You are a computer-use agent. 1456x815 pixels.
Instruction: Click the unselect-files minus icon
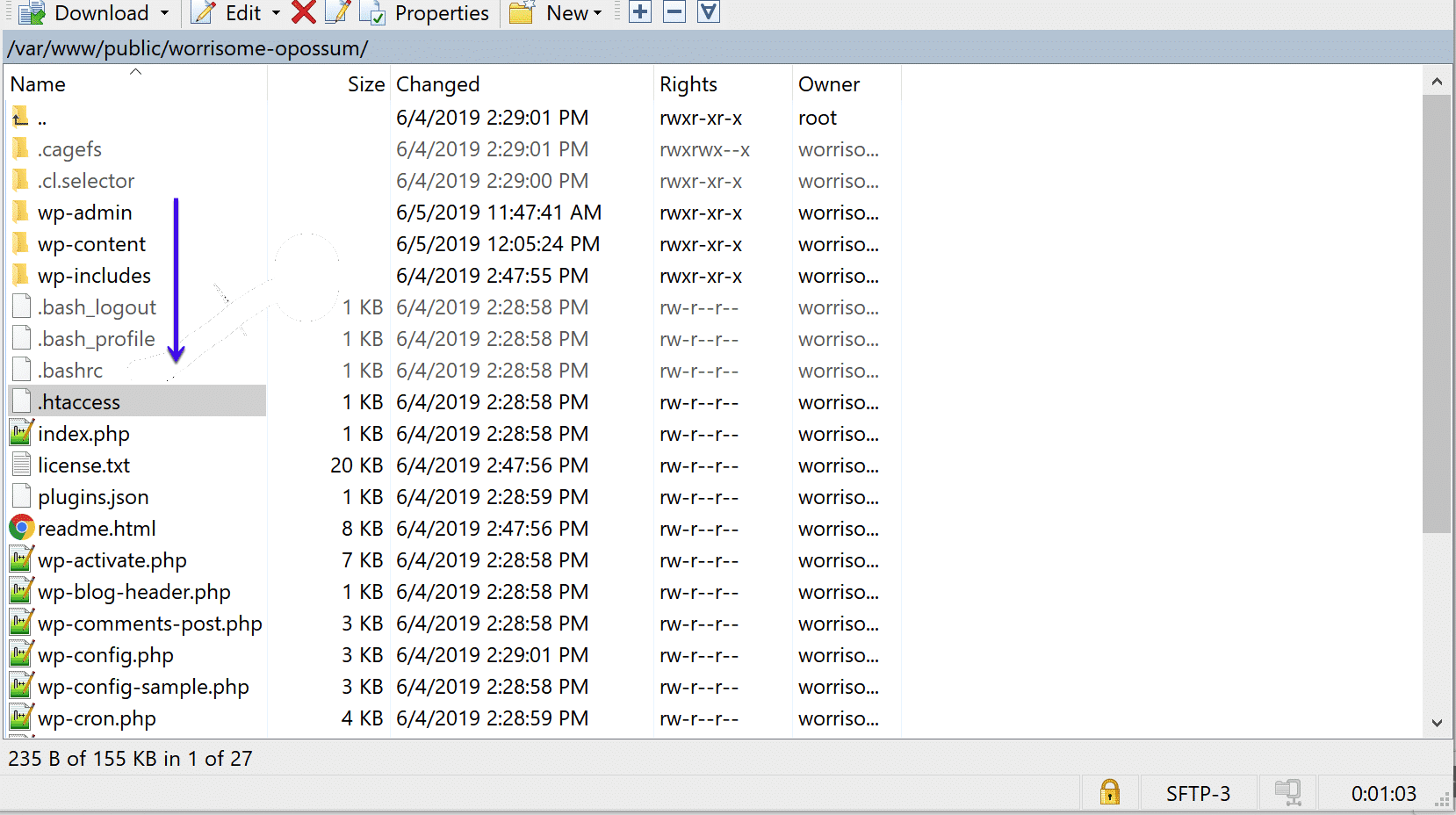(x=674, y=12)
